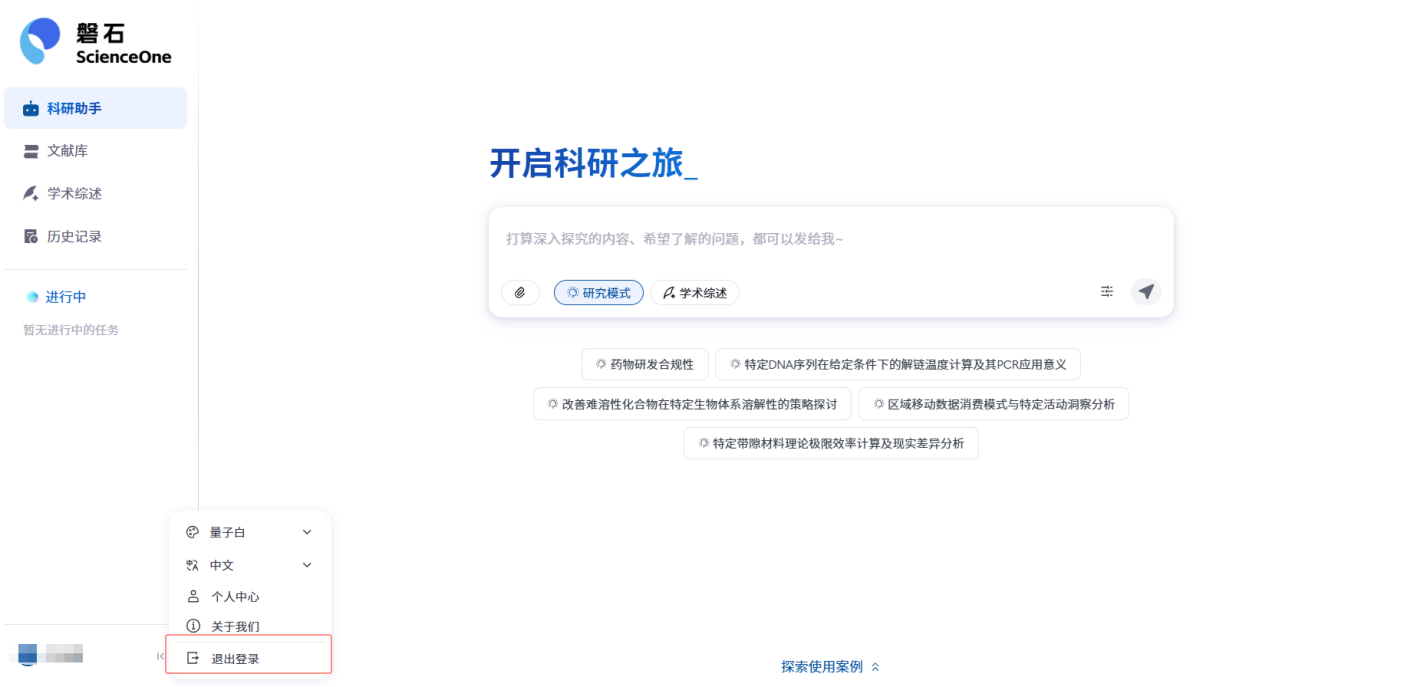Collapse the sidebar with the chevron toggle
The height and width of the screenshot is (687, 1427).
click(x=160, y=656)
